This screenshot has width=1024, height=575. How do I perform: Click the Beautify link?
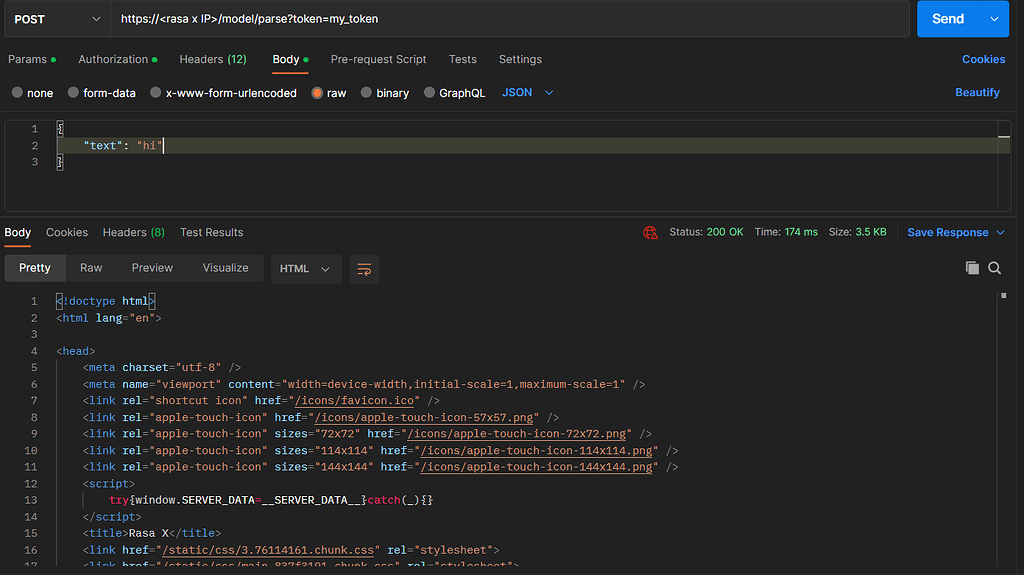977,92
